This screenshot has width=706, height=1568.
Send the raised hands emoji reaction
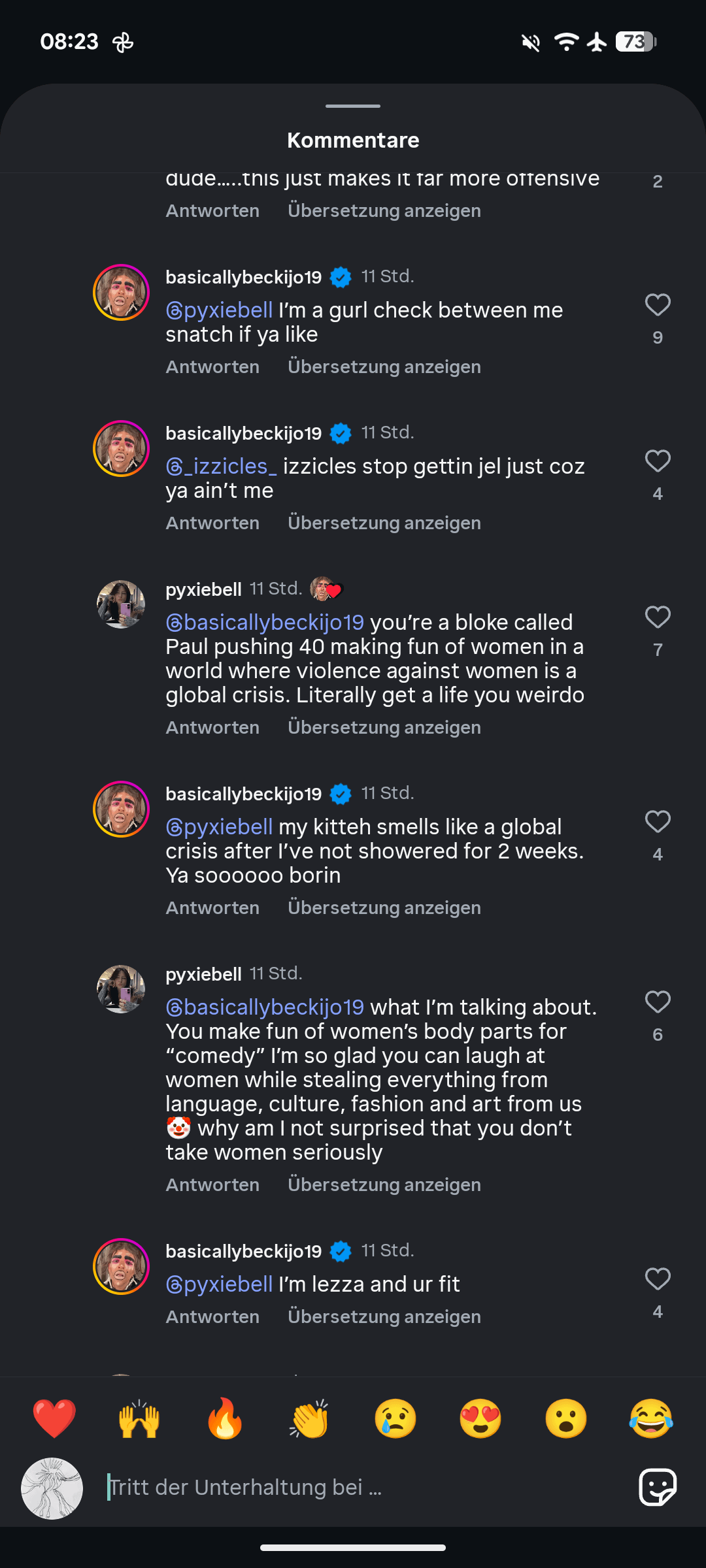pyautogui.click(x=139, y=1419)
